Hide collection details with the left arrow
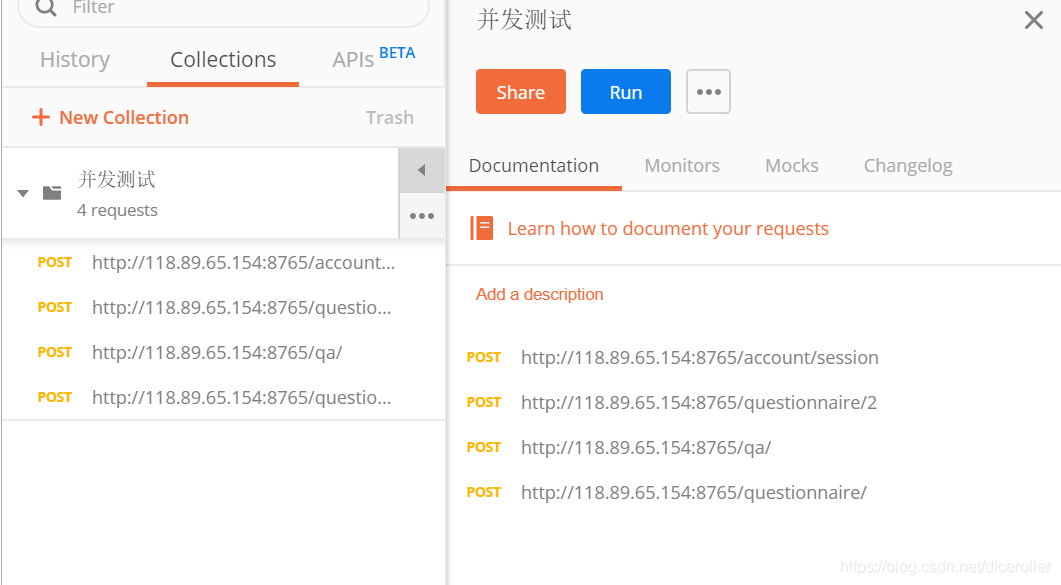The width and height of the screenshot is (1061, 585). (422, 170)
